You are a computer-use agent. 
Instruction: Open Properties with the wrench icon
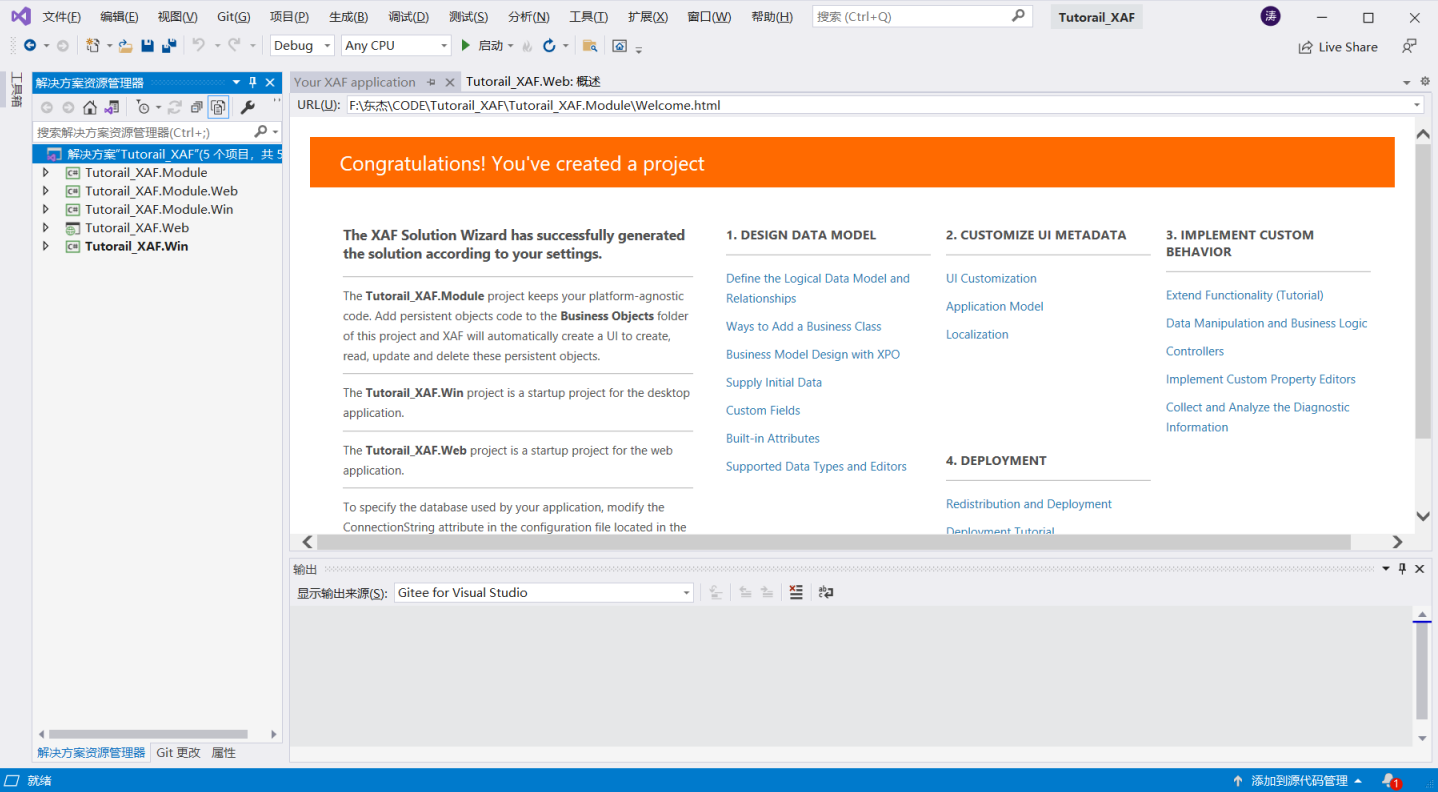tap(248, 107)
